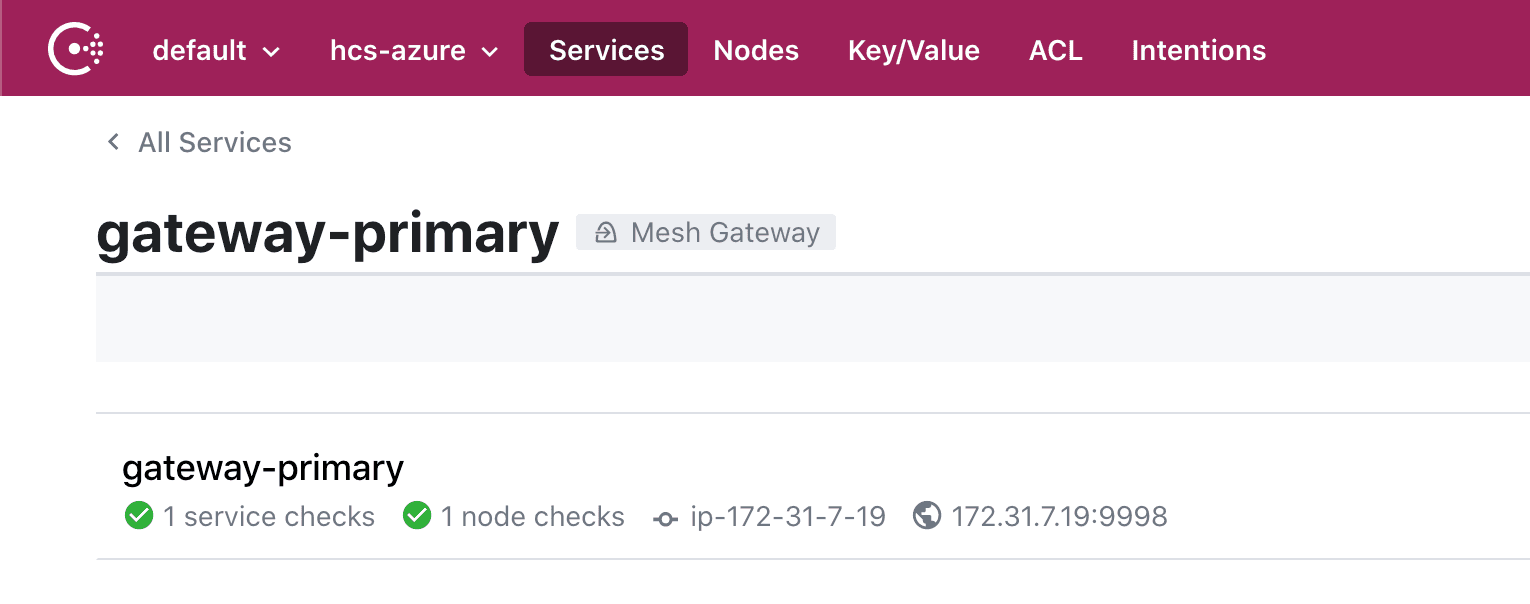1530x604 pixels.
Task: Click the Consul logo icon
Action: tap(76, 49)
